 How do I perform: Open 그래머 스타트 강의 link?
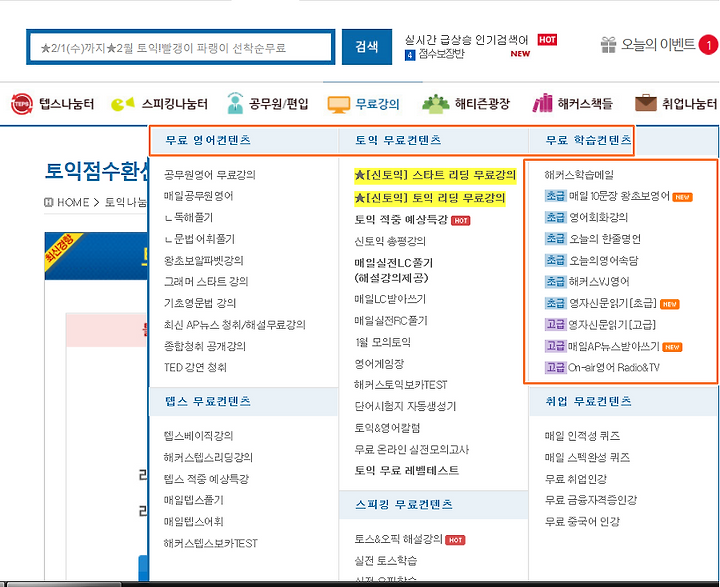pyautogui.click(x=206, y=282)
